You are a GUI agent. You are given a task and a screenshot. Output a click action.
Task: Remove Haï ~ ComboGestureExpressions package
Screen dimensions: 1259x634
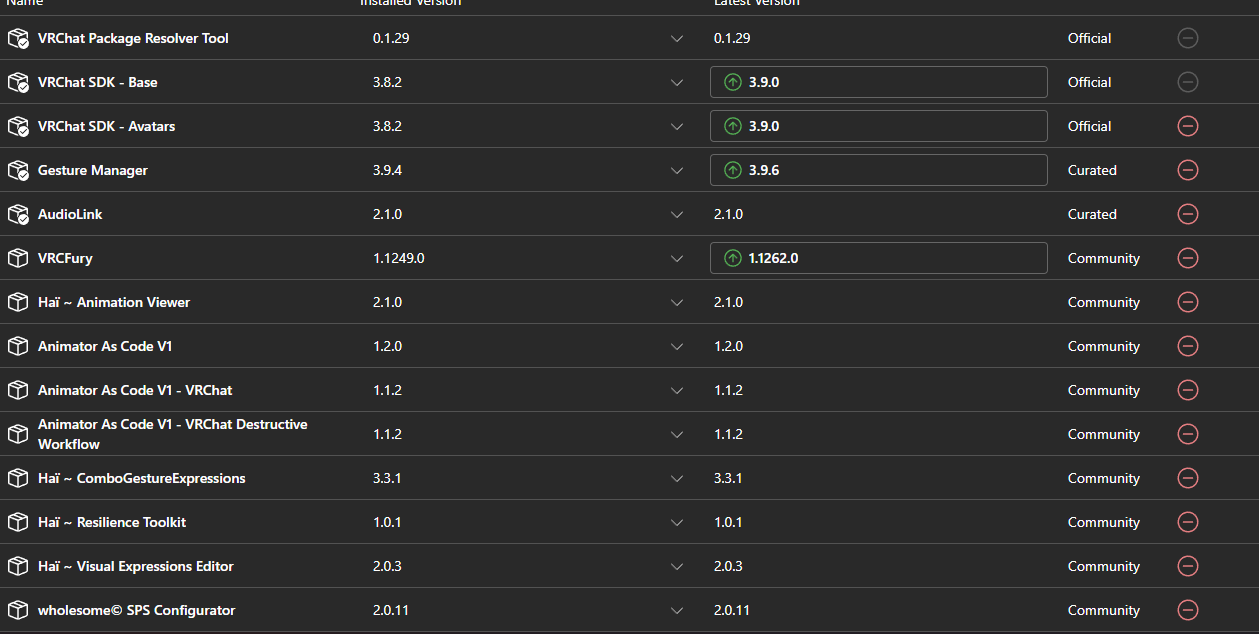(x=1188, y=478)
